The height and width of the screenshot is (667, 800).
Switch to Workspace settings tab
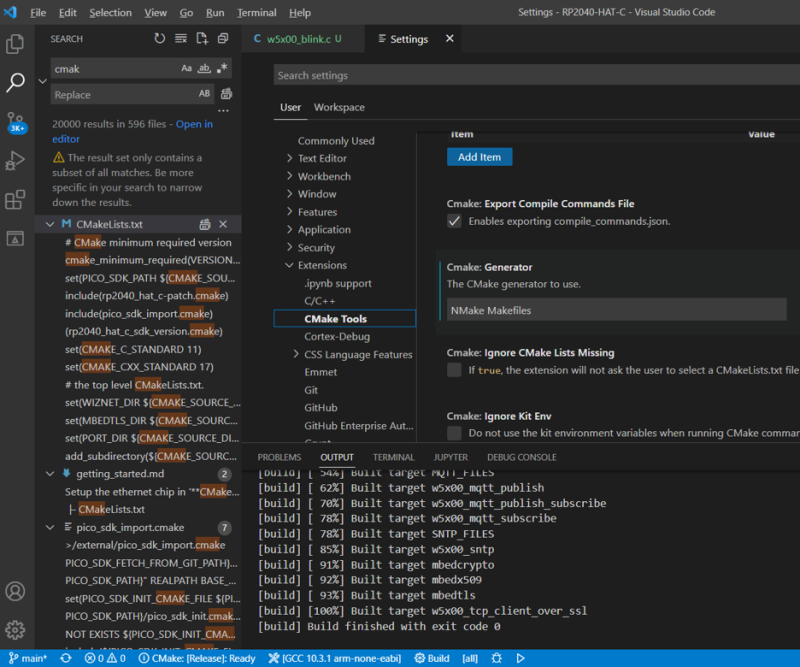tap(339, 107)
